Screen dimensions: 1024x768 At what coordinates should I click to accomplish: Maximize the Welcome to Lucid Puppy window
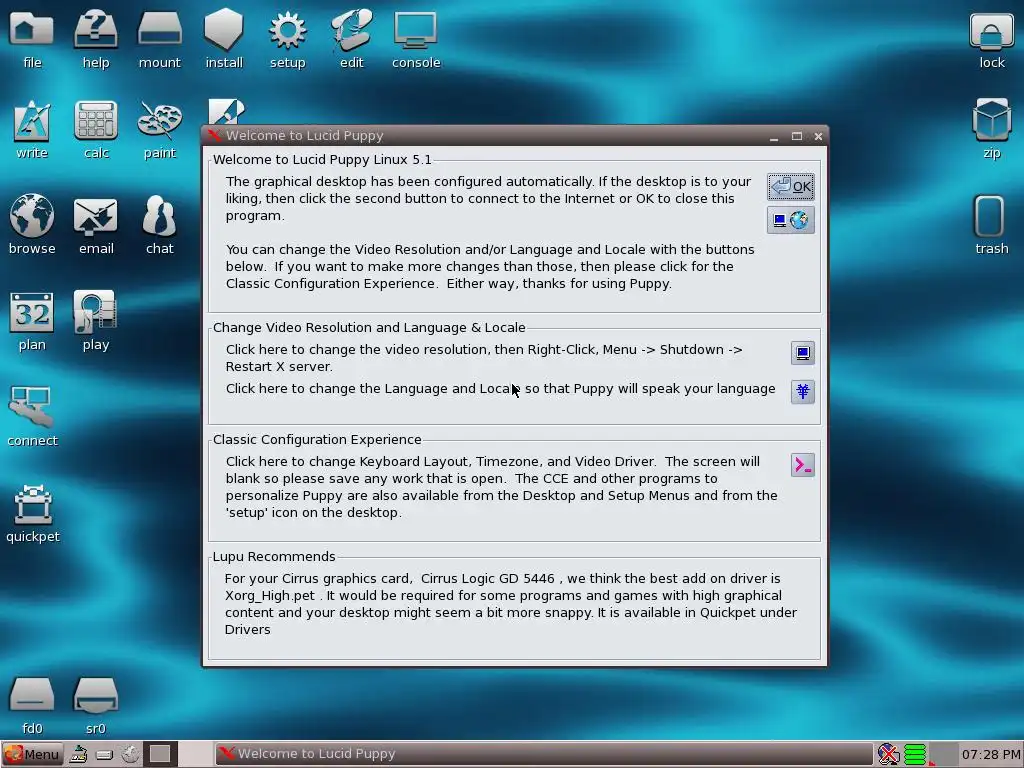(796, 136)
